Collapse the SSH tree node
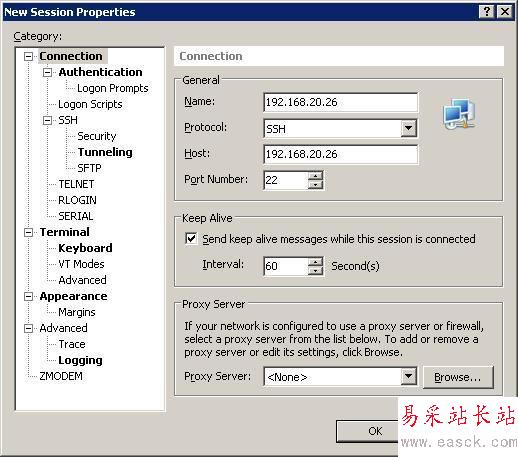The image size is (518, 457). tap(48, 120)
